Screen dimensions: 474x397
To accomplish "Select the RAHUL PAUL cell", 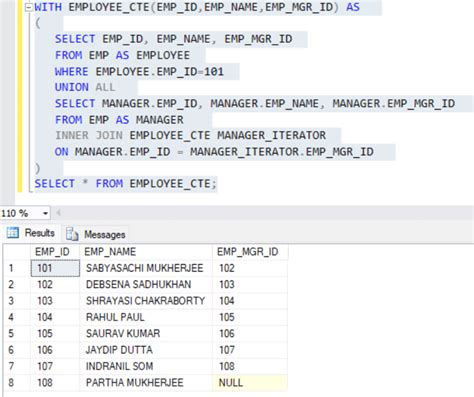I will [146, 317].
